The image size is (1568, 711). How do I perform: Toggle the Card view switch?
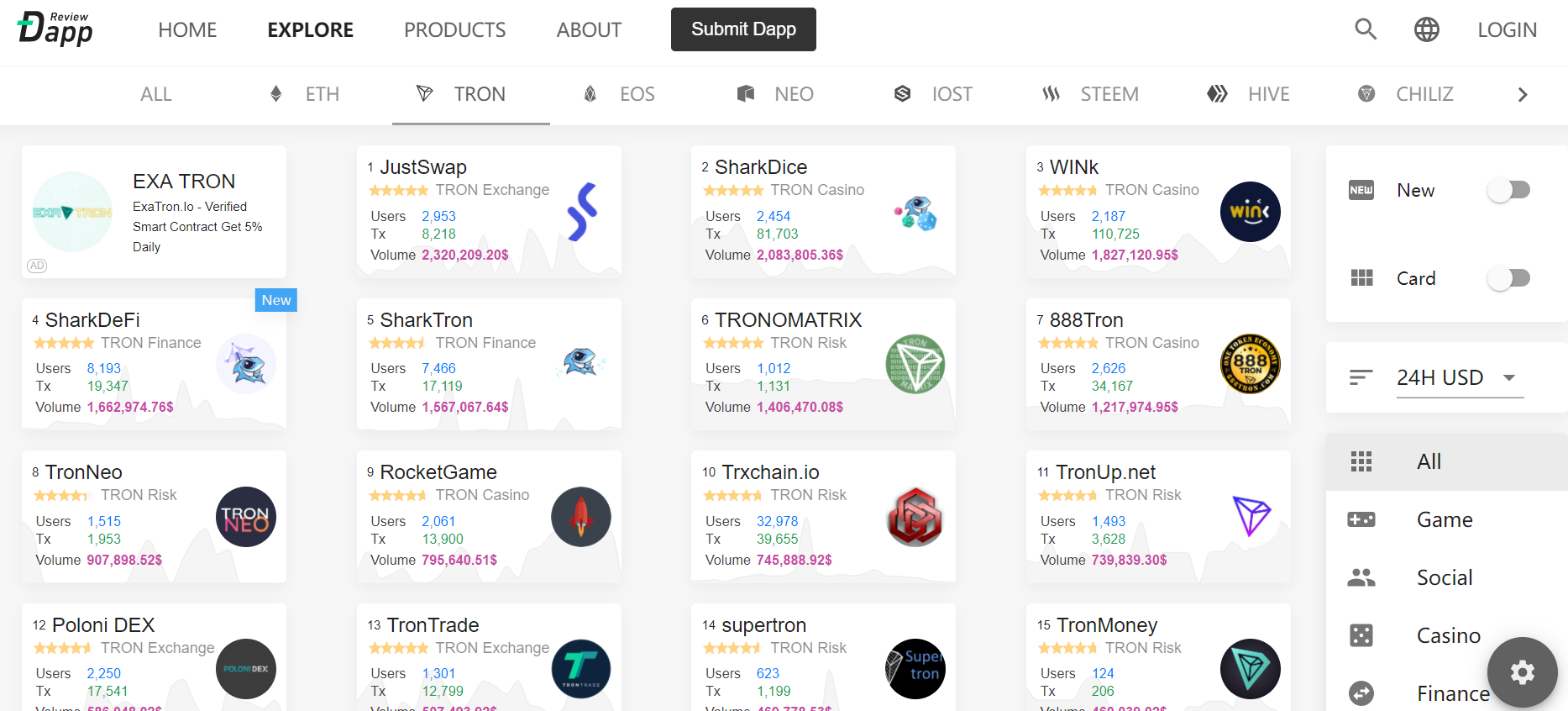coord(1509,277)
